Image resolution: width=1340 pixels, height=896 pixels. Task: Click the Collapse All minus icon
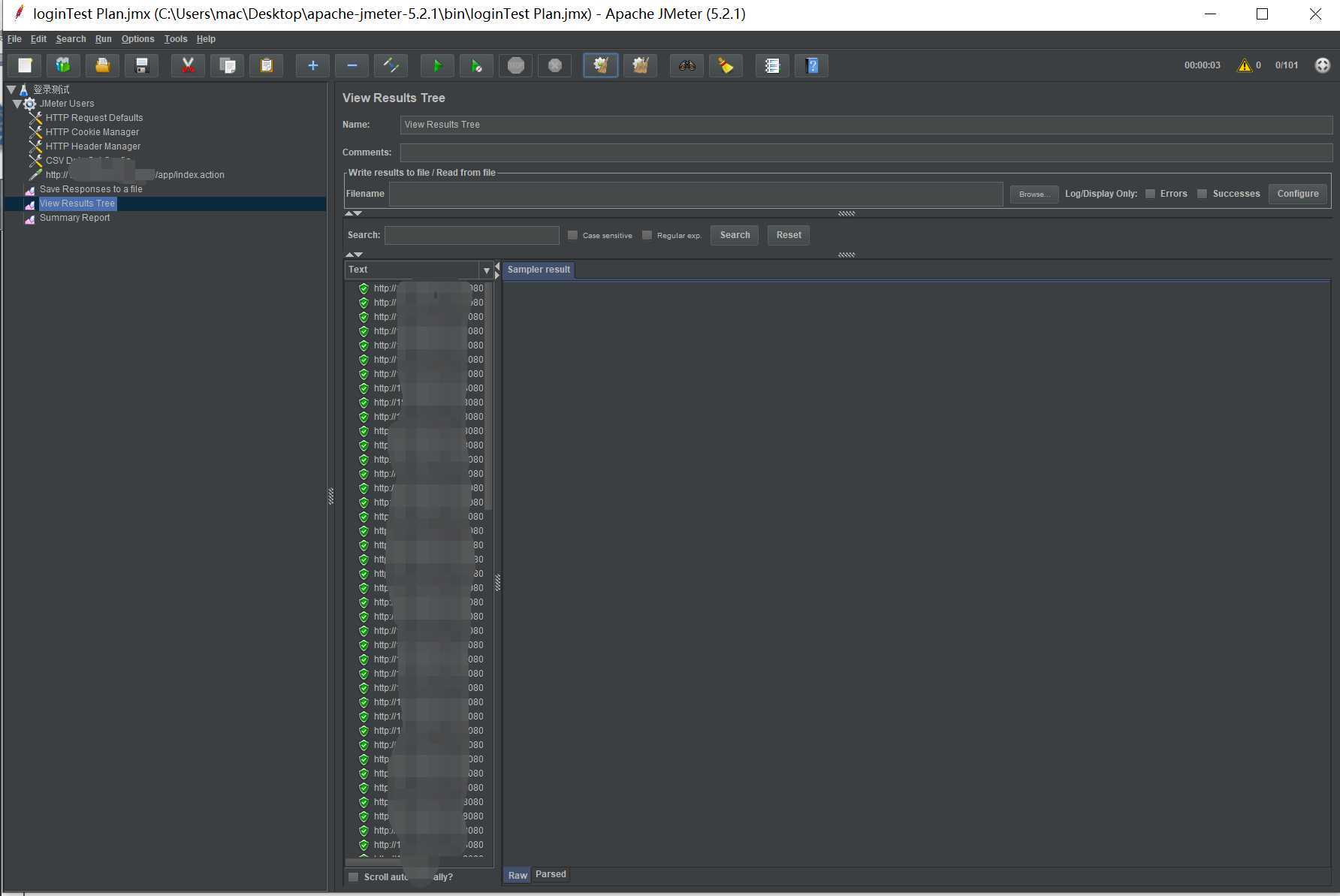coord(352,65)
